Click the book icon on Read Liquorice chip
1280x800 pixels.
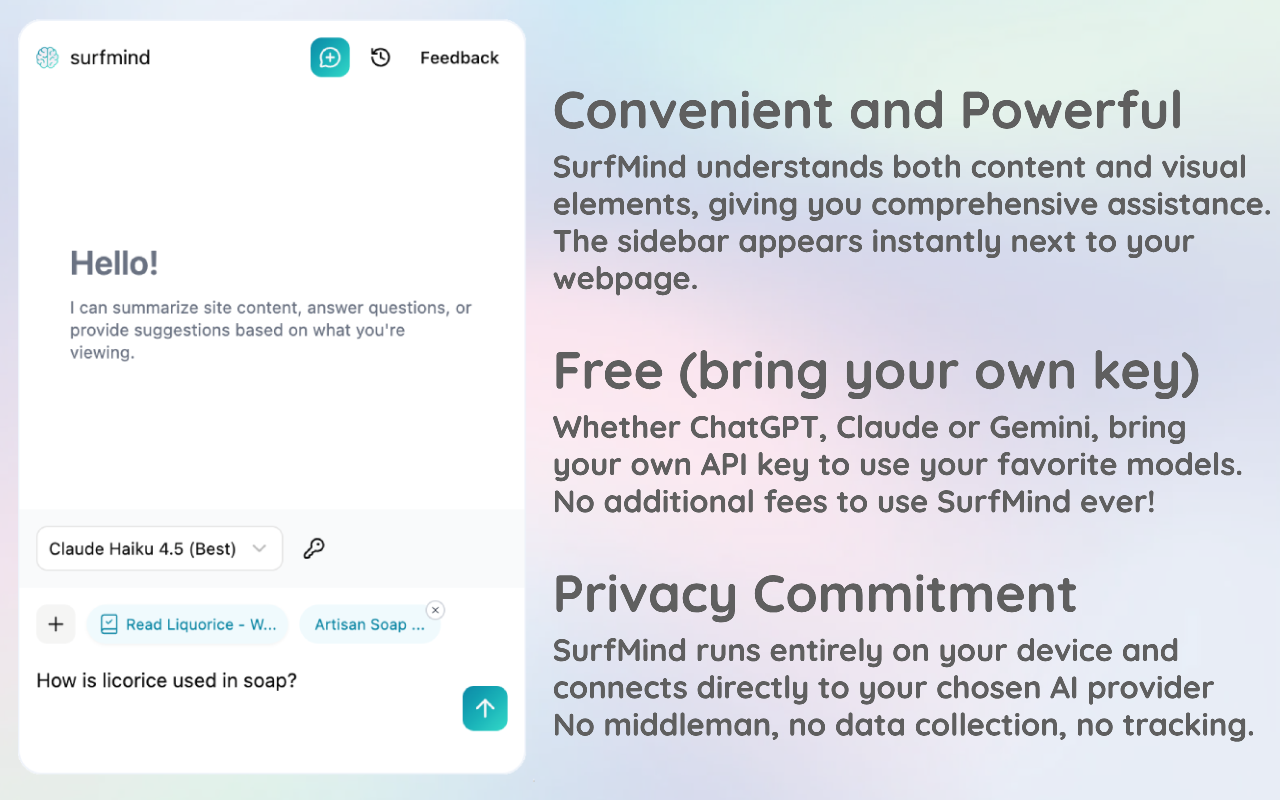(x=109, y=625)
